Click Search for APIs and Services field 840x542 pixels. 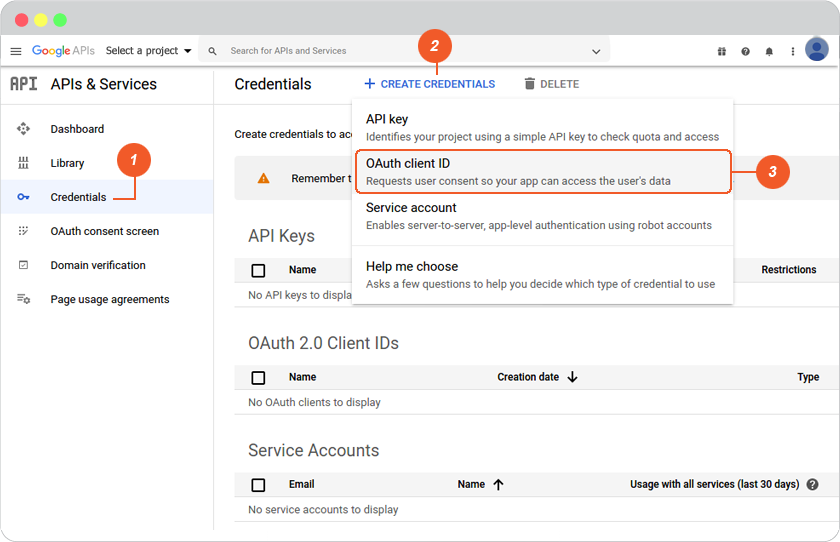[403, 51]
